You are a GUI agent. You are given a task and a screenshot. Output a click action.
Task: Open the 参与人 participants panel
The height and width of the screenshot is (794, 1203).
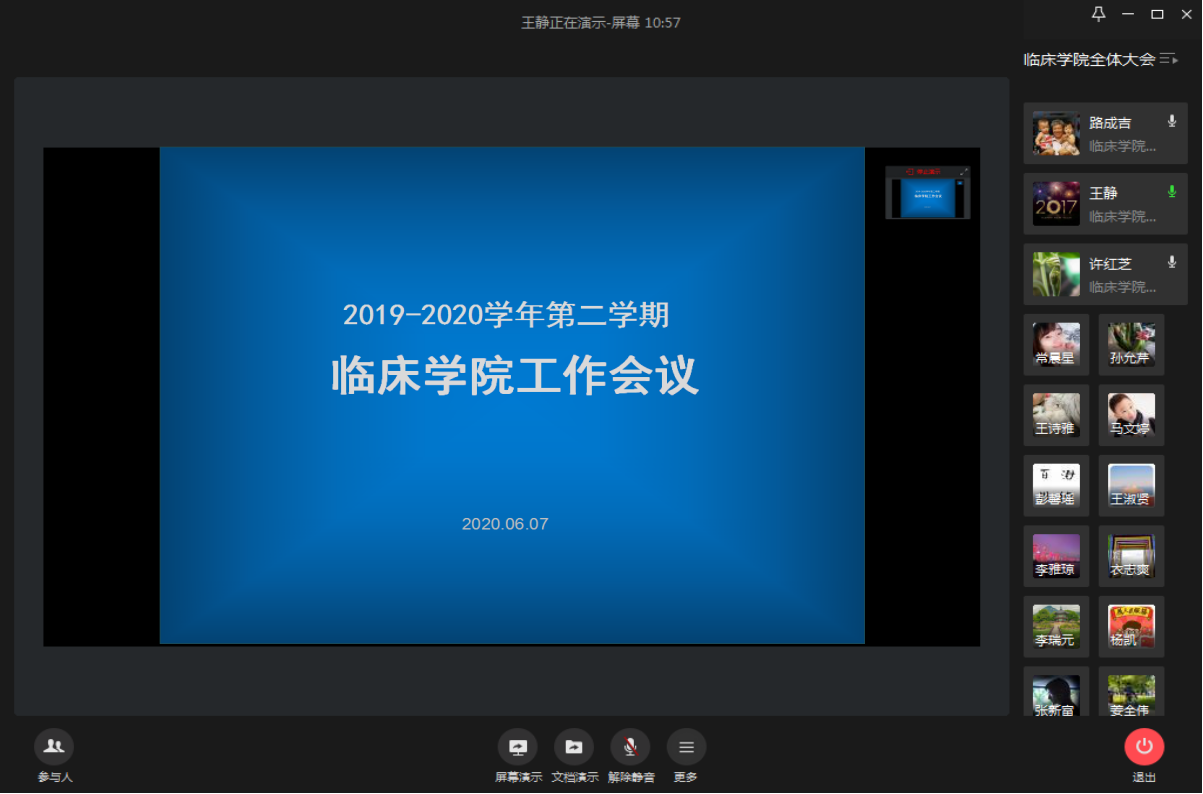54,746
